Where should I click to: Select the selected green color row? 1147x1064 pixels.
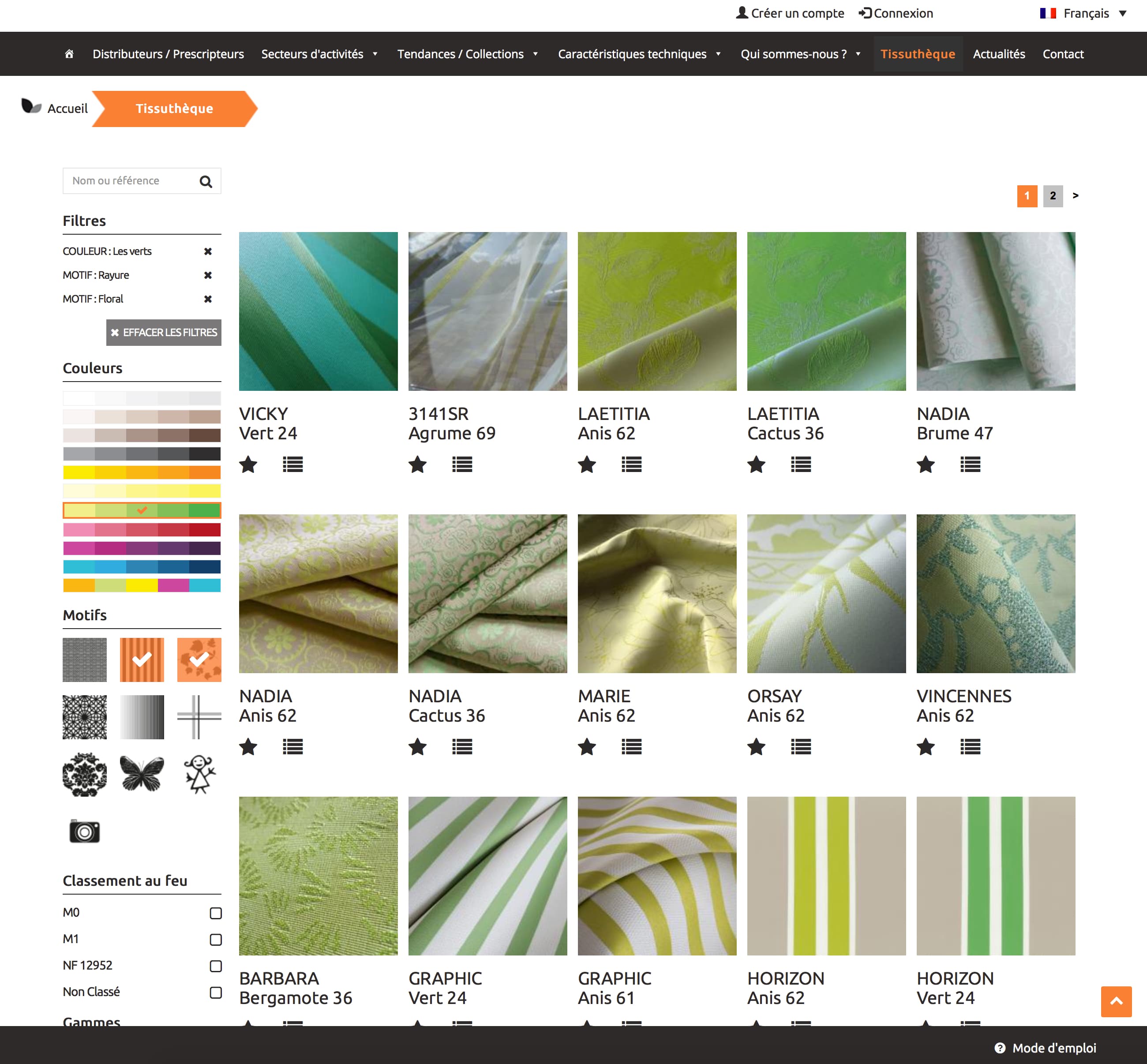(142, 510)
